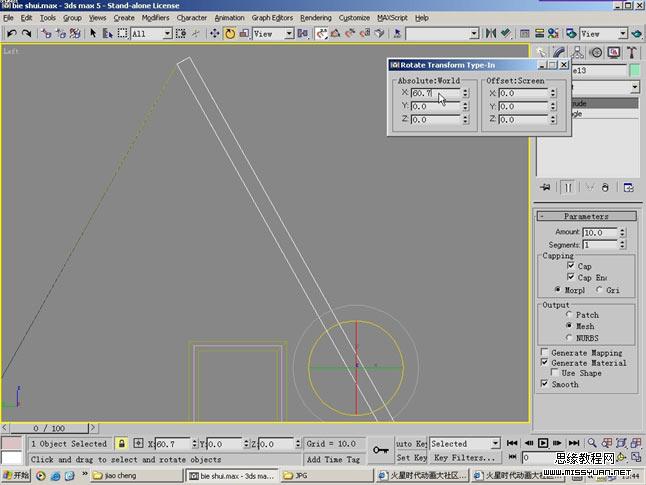Open the MAXScript menu
Screen dimensions: 646x485
[x=392, y=18]
